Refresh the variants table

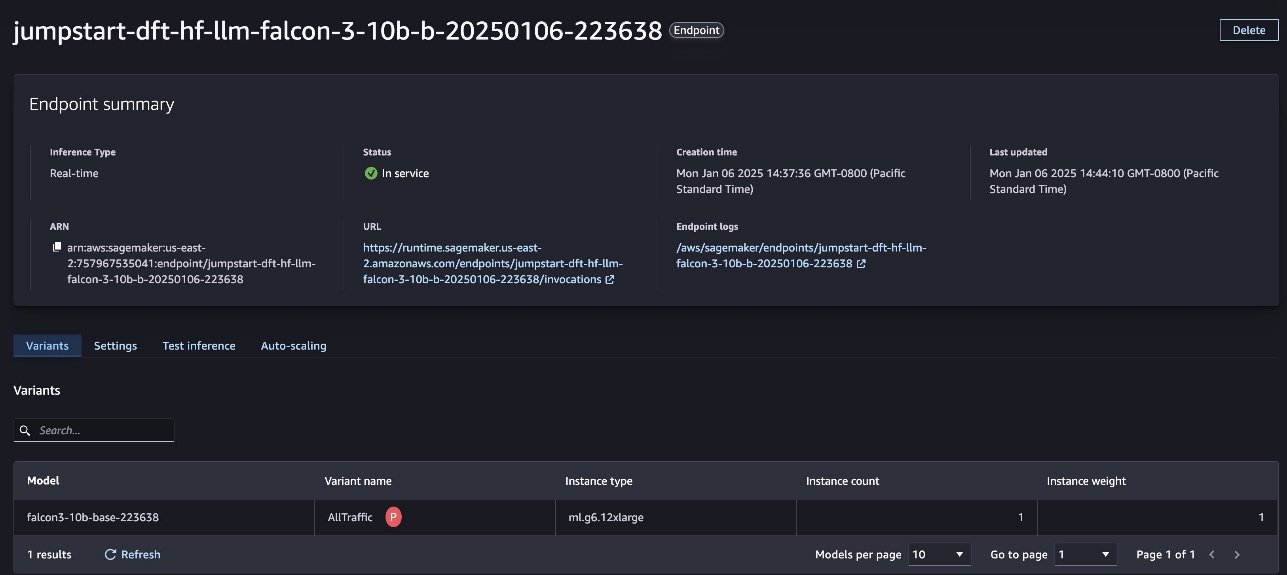(132, 554)
